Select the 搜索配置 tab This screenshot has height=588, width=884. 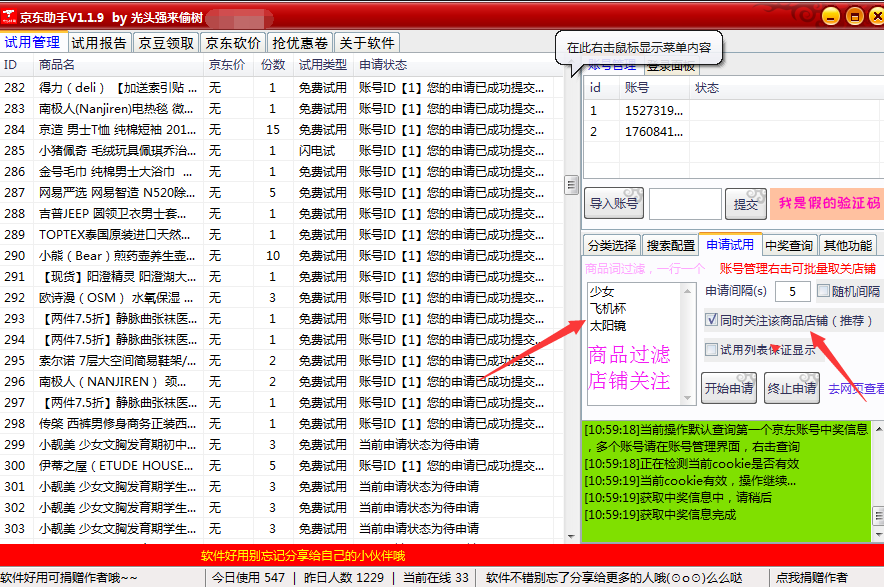[x=670, y=245]
